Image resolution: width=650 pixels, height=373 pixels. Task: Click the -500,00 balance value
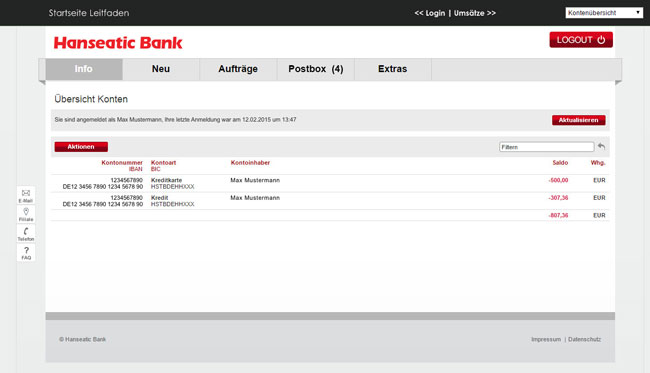[x=558, y=180]
